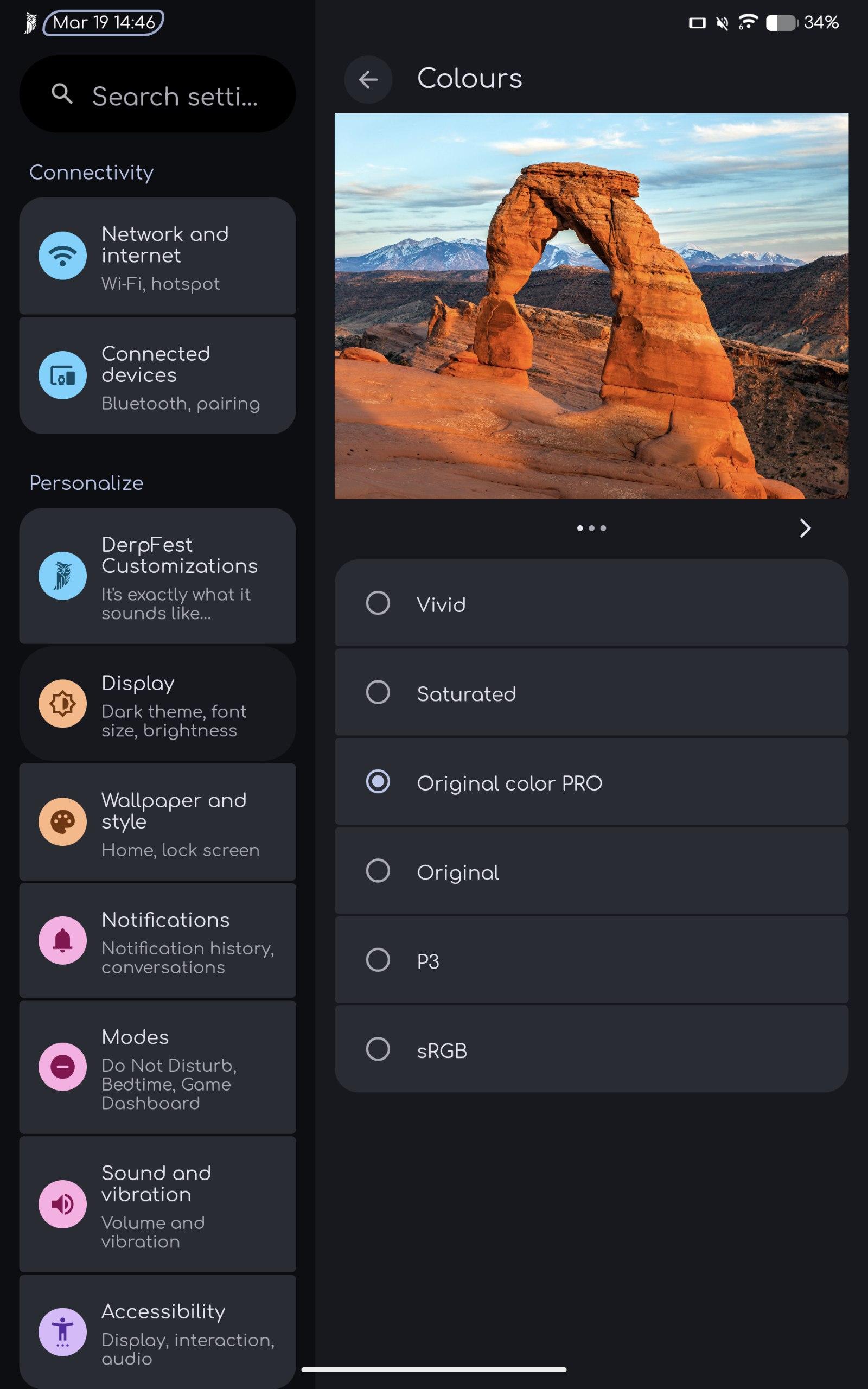This screenshot has width=868, height=1389.
Task: Tap the Search settings field
Action: [157, 94]
